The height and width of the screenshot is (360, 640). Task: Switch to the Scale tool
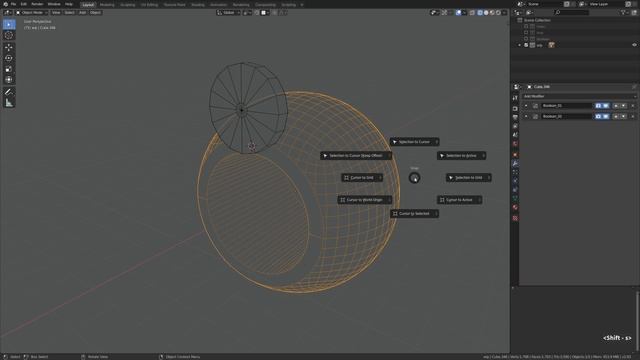[9, 69]
